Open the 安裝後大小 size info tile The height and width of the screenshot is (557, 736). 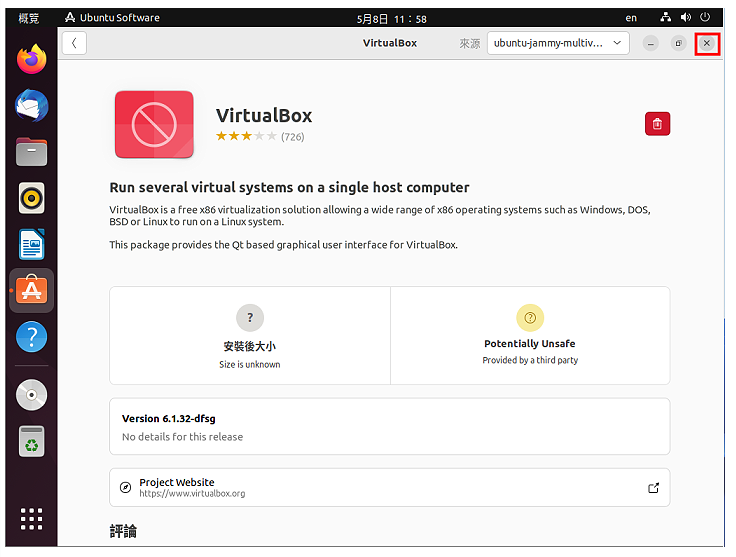pos(250,336)
